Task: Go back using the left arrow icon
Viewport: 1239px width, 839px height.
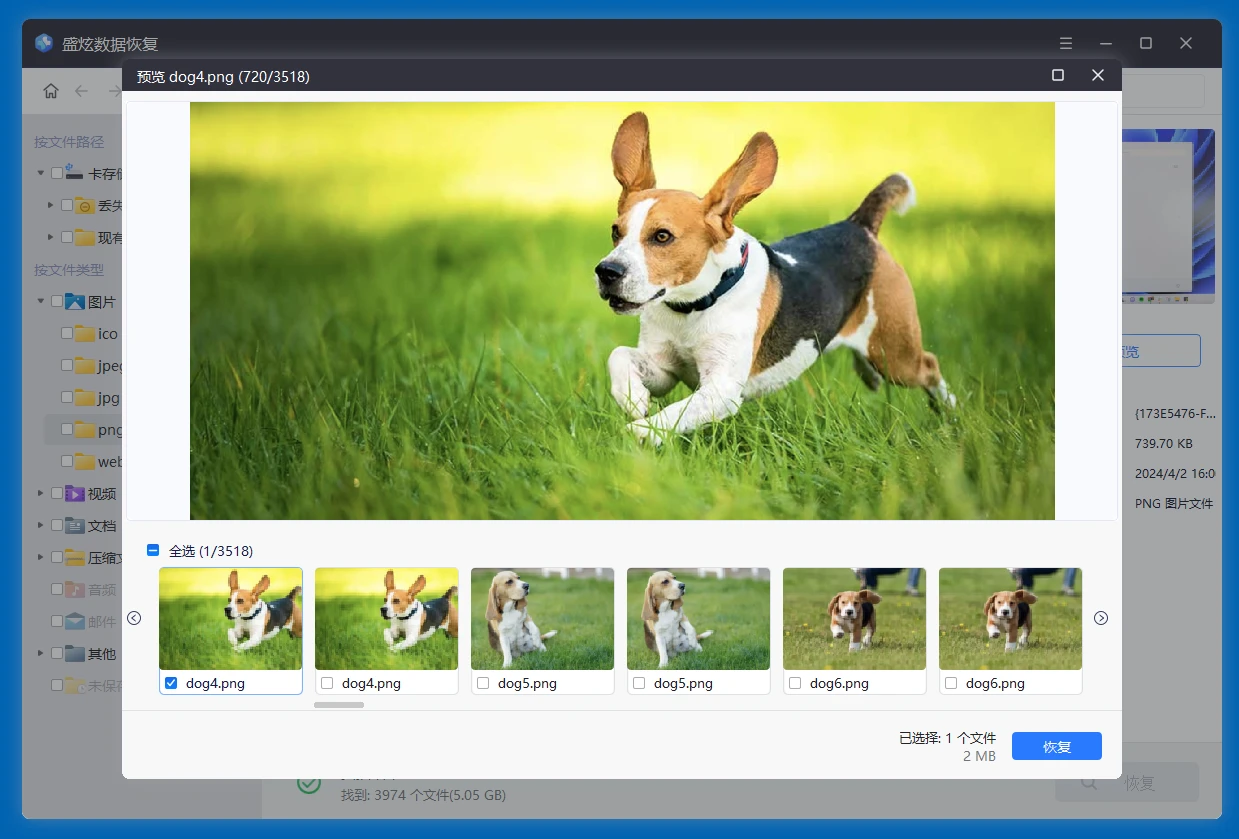Action: [x=82, y=91]
